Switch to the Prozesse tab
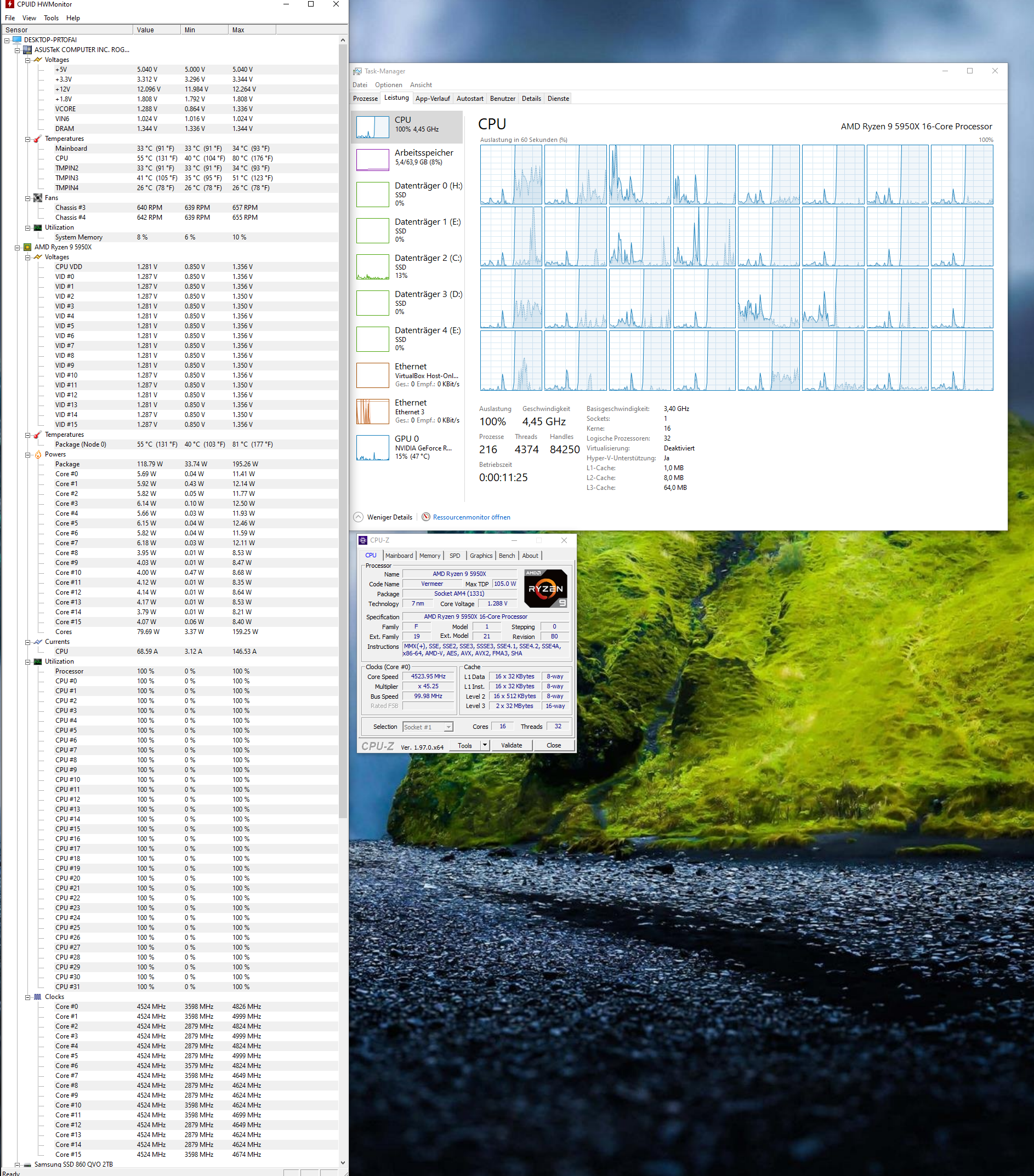Image resolution: width=1034 pixels, height=1176 pixels. click(366, 99)
